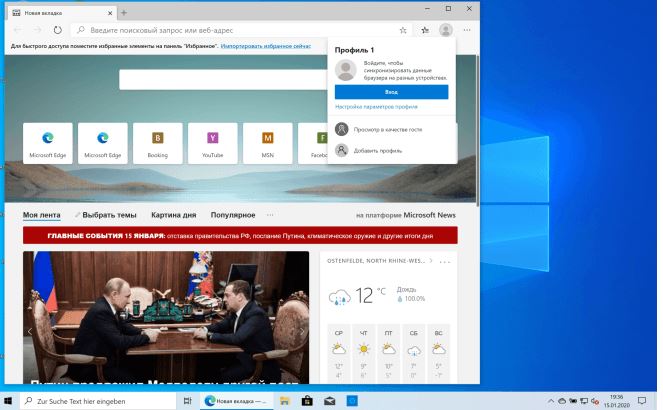Open a new tab with plus button
This screenshot has width=663, height=410.
[x=123, y=13]
